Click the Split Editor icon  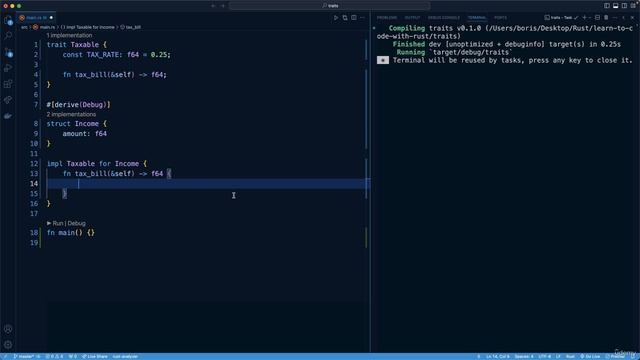coord(354,18)
